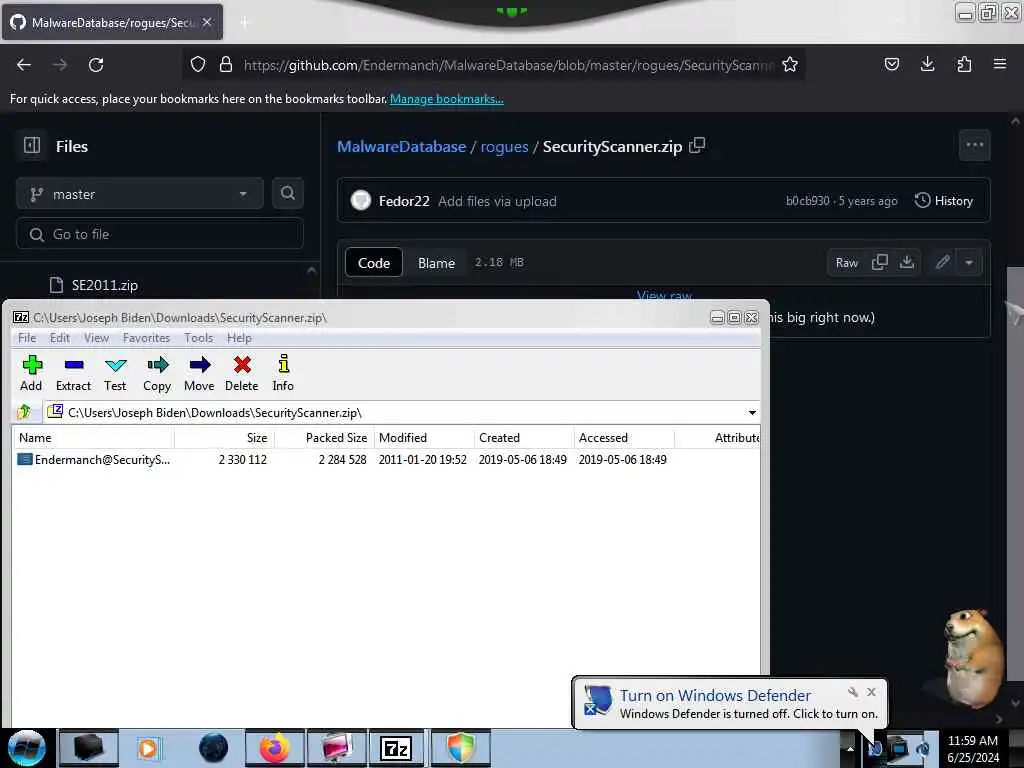Viewport: 1024px width, 768px height.
Task: Open the Firefox hamburger menu
Action: pyautogui.click(x=1000, y=65)
